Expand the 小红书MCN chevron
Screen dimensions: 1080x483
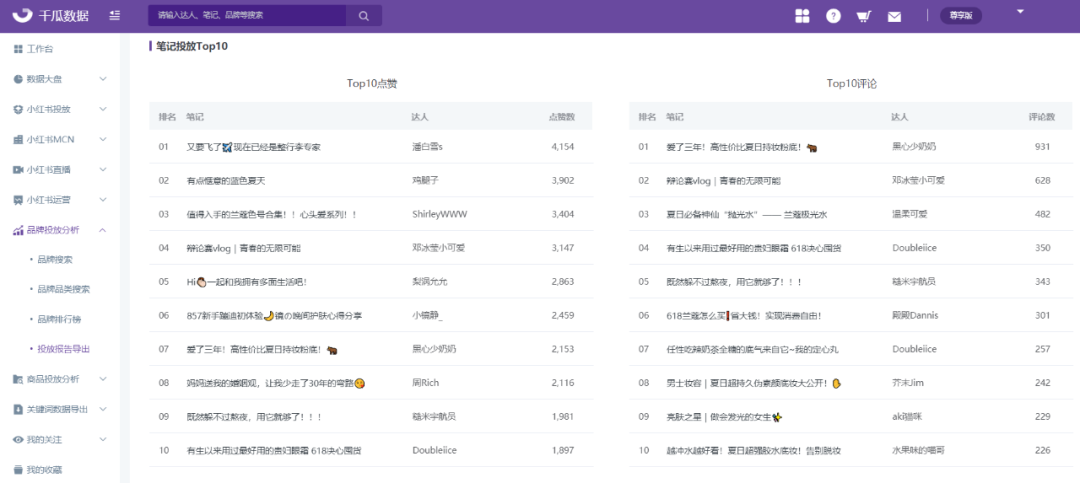103,139
